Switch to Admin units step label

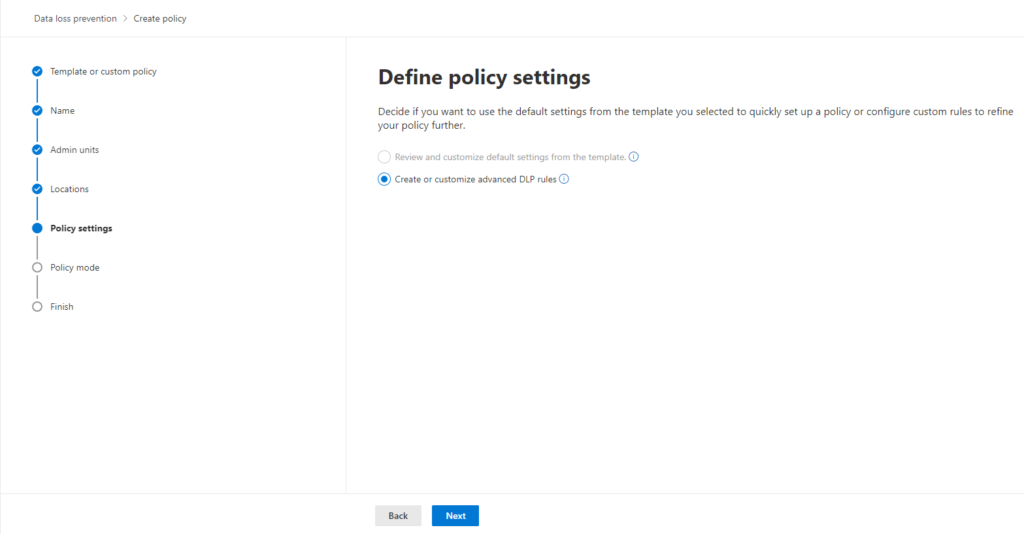(x=74, y=150)
